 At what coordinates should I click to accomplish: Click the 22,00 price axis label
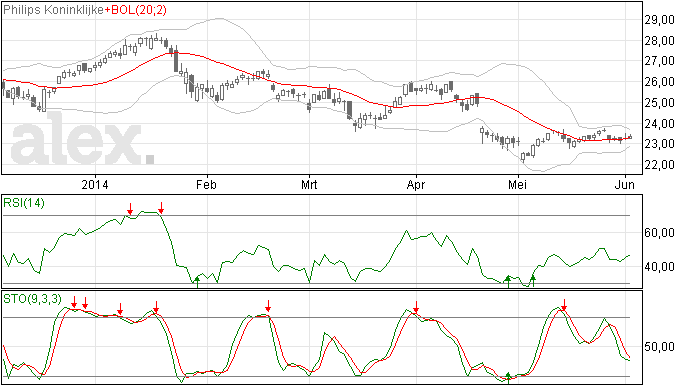pos(659,165)
